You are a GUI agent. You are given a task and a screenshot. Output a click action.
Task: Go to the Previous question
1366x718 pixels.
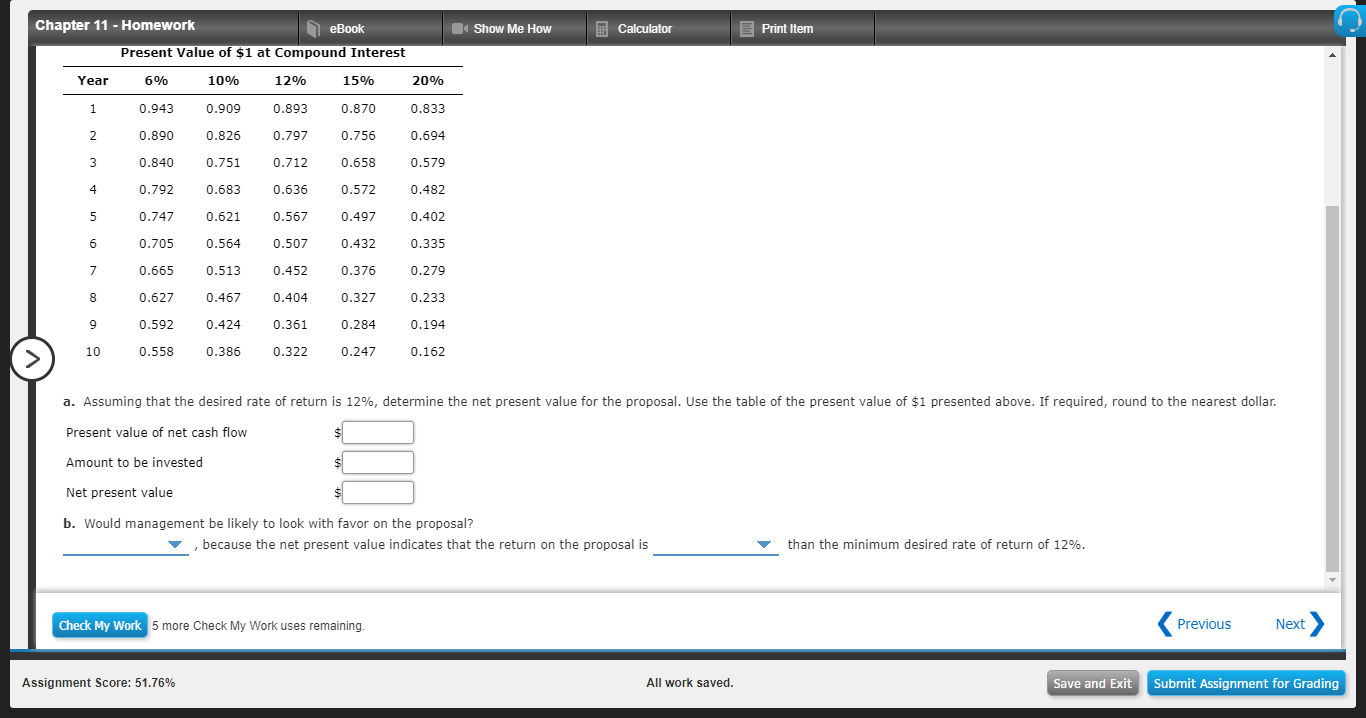point(1194,624)
